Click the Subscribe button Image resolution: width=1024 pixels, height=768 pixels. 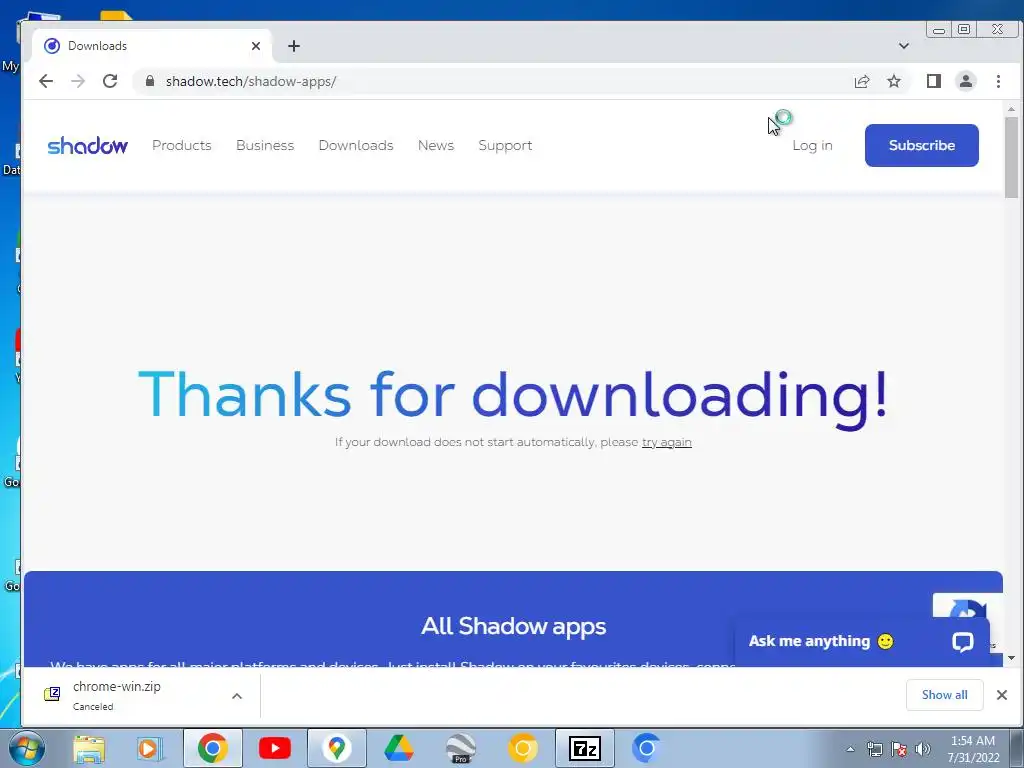click(921, 145)
